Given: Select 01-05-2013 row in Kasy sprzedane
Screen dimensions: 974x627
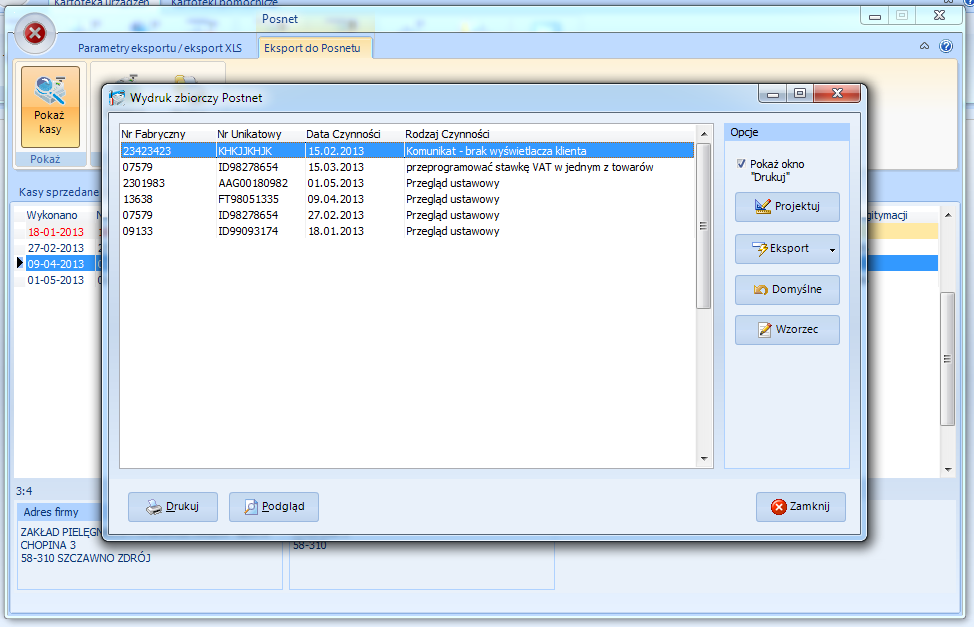Looking at the screenshot, I should pos(55,280).
